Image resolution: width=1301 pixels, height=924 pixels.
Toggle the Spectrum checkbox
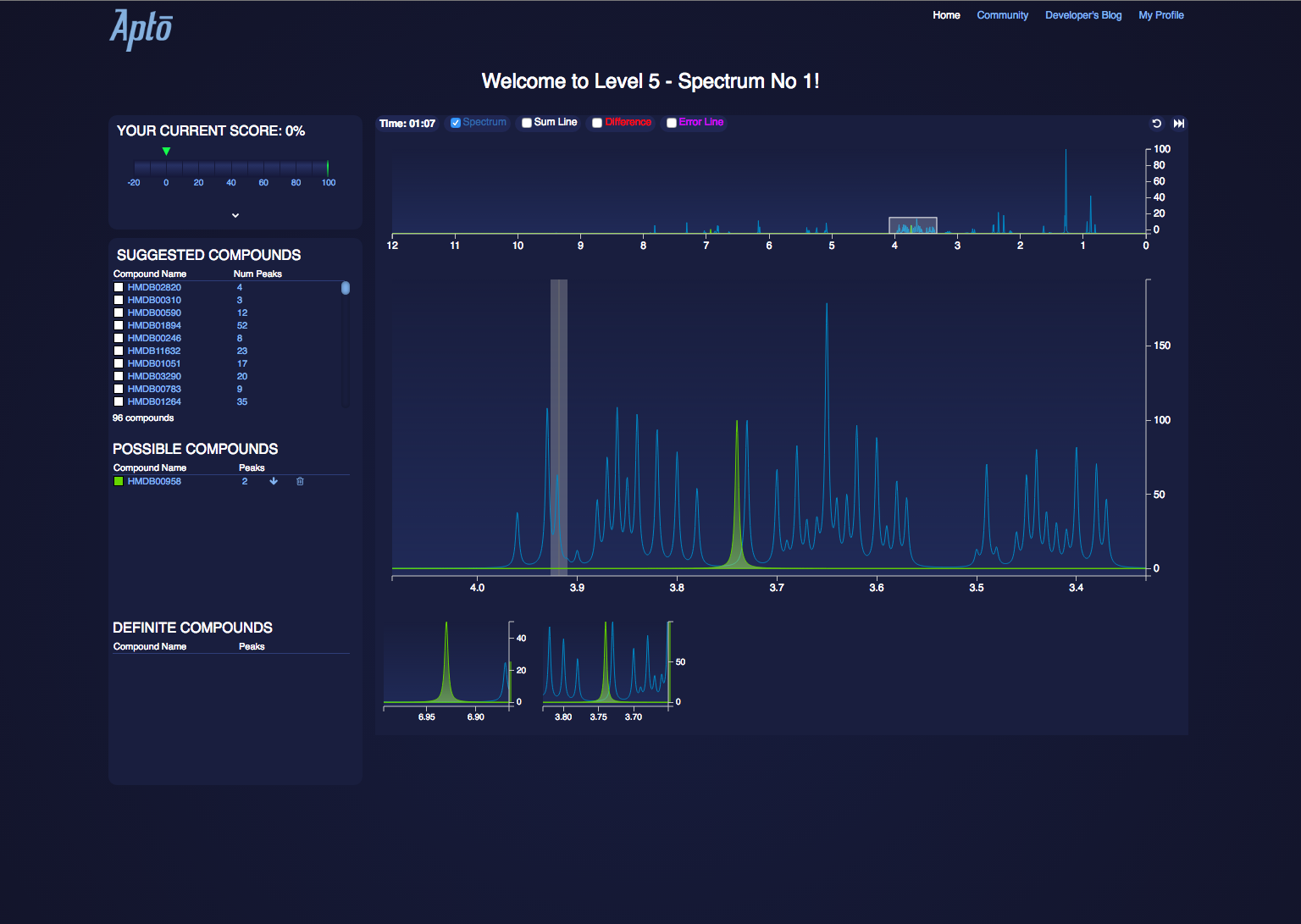[456, 123]
